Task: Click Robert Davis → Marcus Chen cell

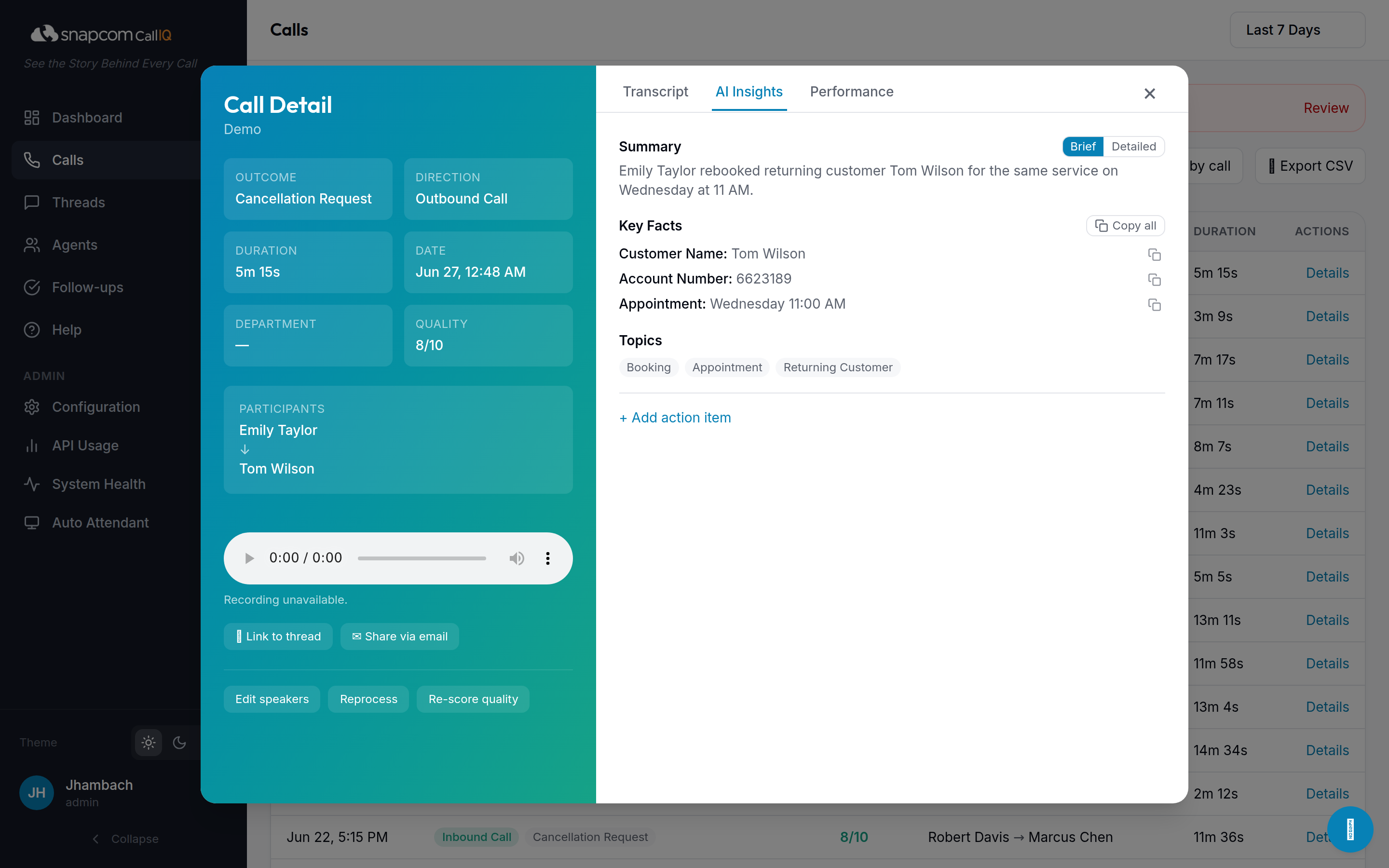Action: point(1020,837)
